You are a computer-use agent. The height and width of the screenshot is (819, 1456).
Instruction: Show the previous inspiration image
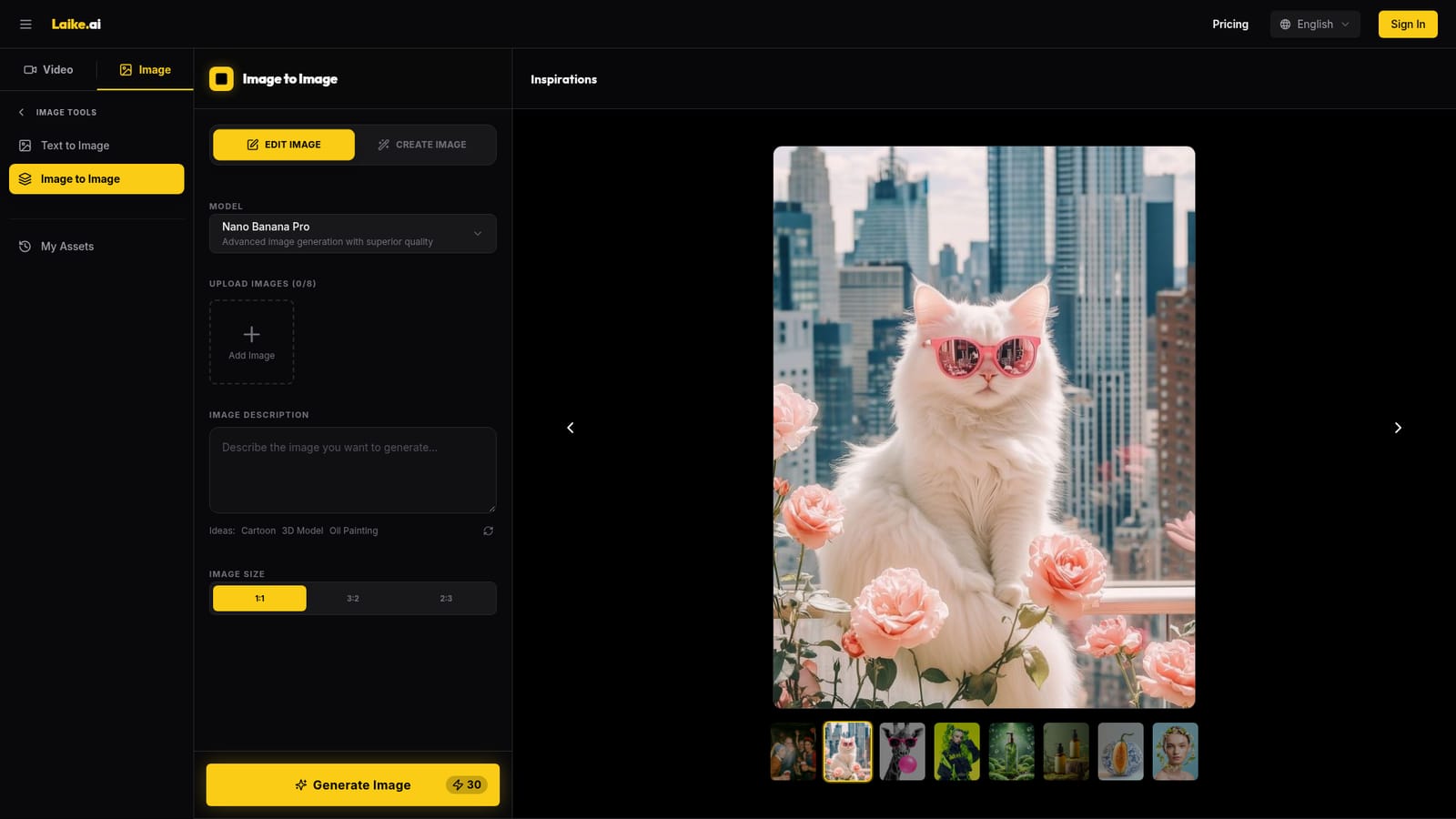(x=571, y=428)
